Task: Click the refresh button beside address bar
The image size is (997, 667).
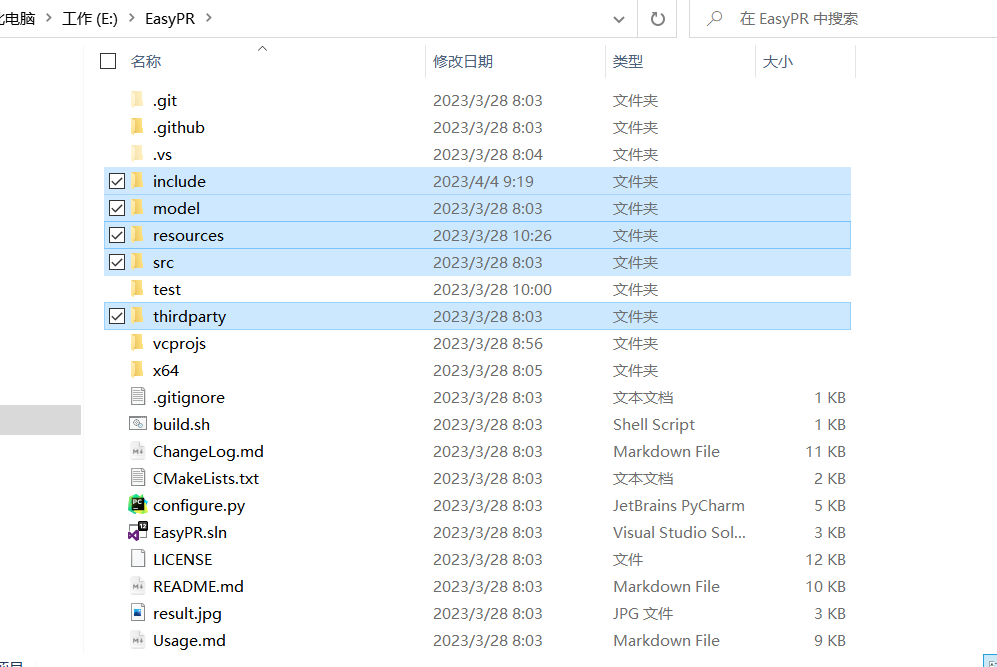Action: 657,19
